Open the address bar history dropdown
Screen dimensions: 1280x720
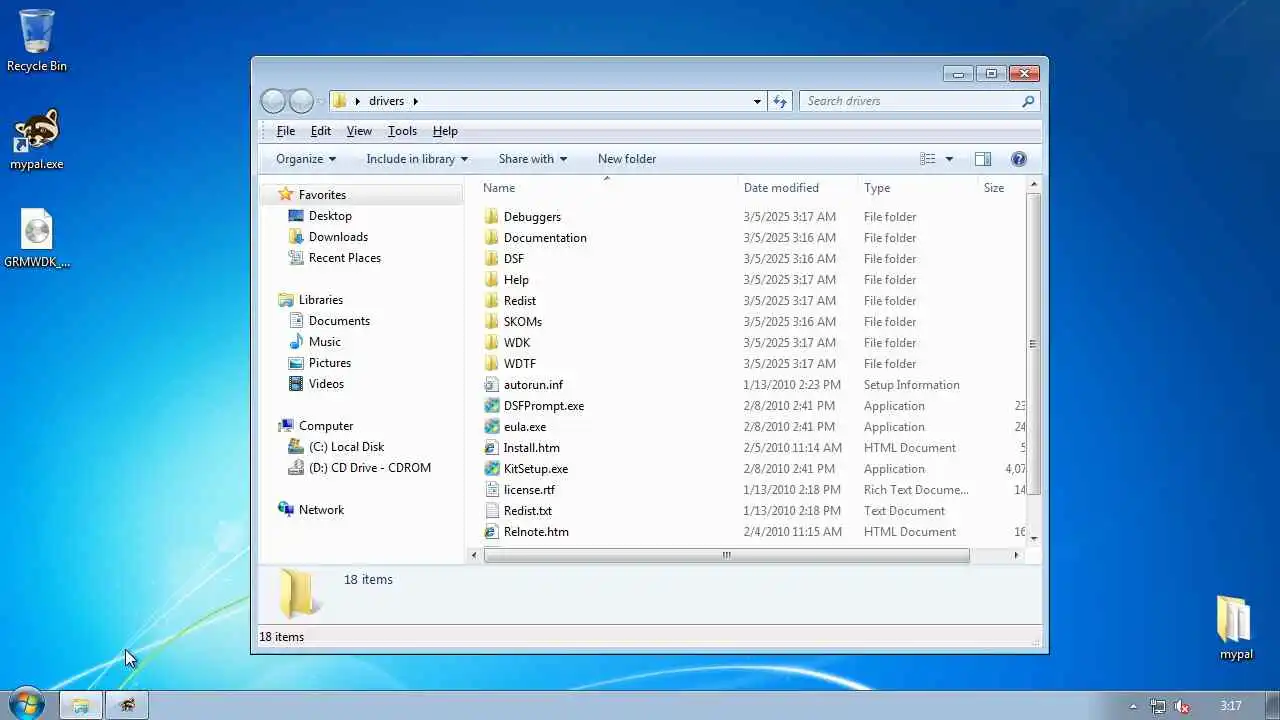tap(757, 101)
